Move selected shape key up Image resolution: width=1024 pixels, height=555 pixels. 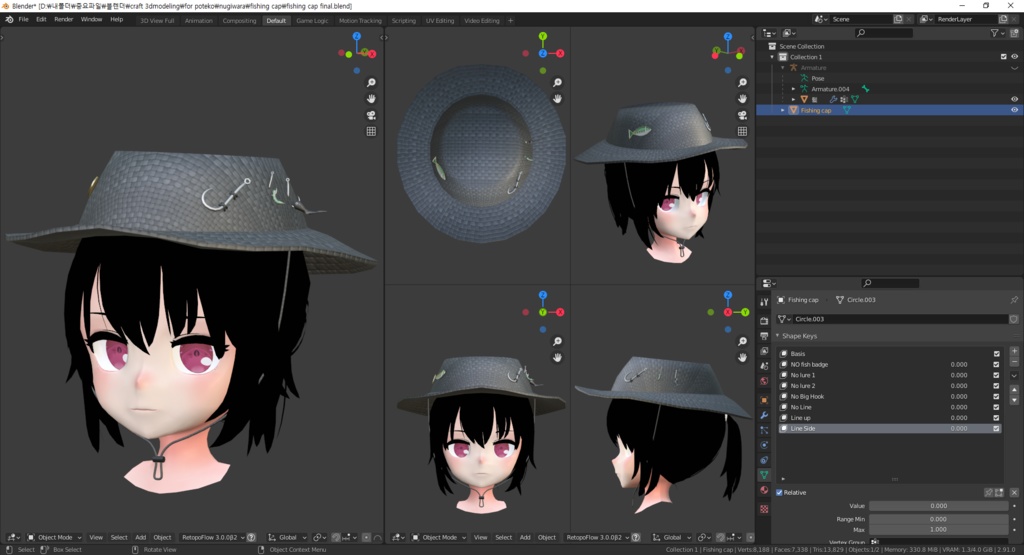pos(1014,392)
